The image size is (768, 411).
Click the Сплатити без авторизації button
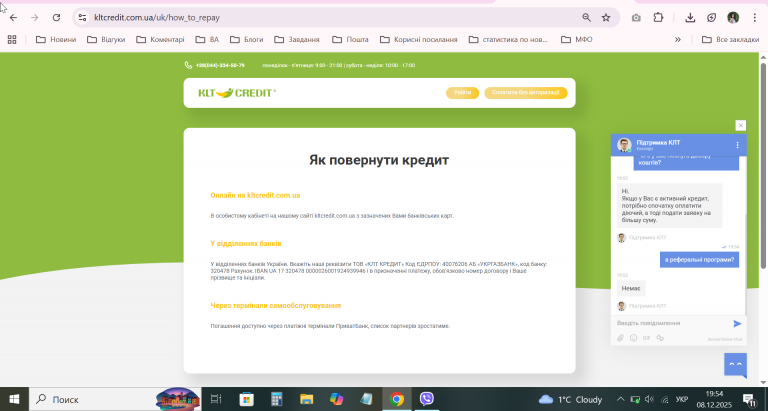point(526,93)
